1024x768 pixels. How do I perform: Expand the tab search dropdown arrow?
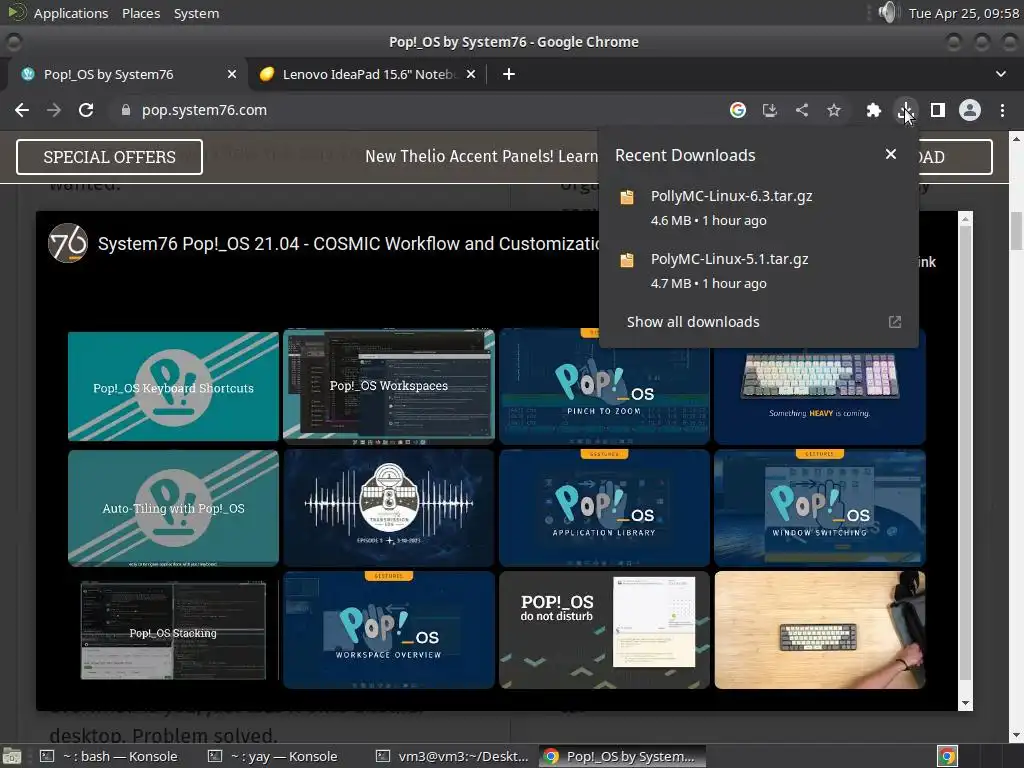coord(1000,74)
